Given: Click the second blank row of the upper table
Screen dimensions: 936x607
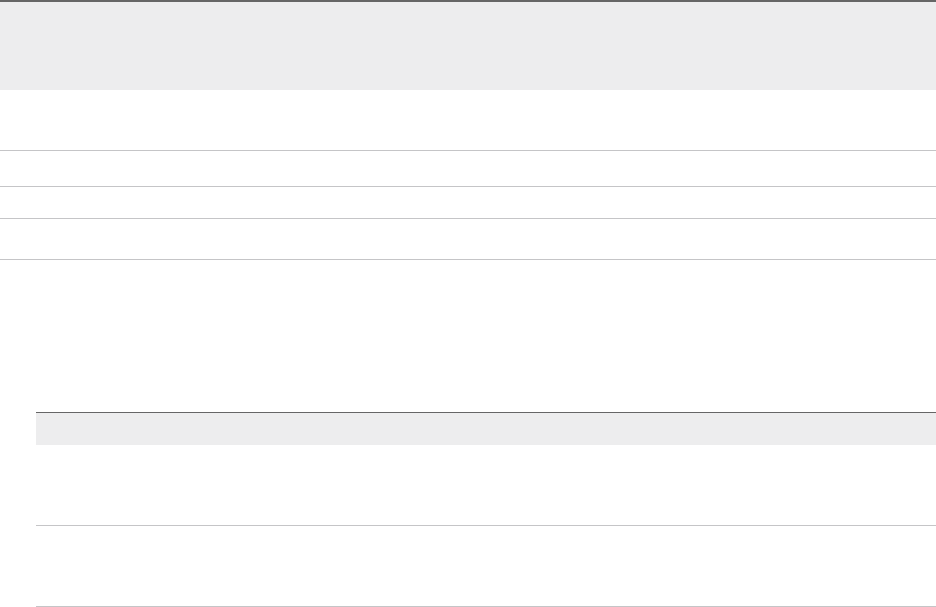Looking at the screenshot, I should coord(468,168).
